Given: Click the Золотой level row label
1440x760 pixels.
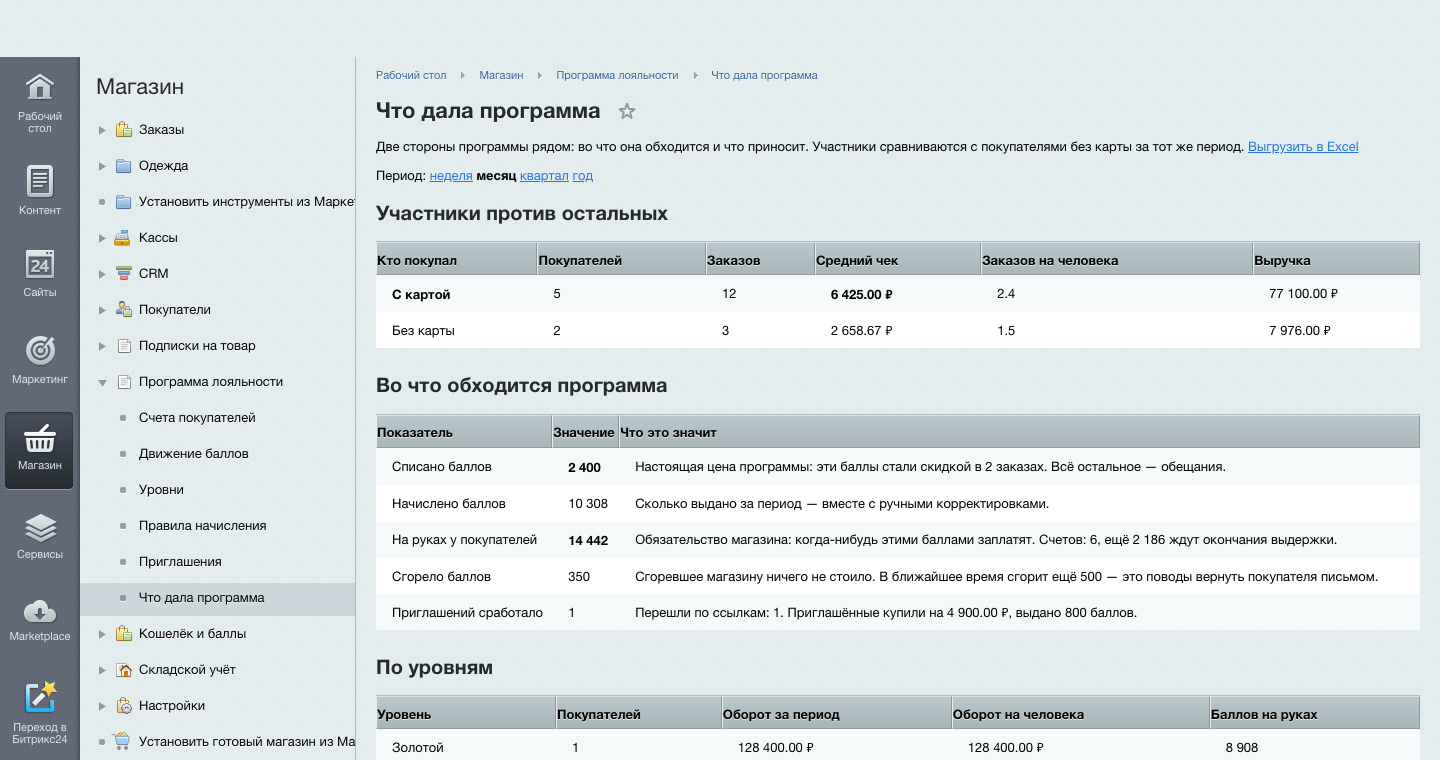Looking at the screenshot, I should pyautogui.click(x=417, y=747).
